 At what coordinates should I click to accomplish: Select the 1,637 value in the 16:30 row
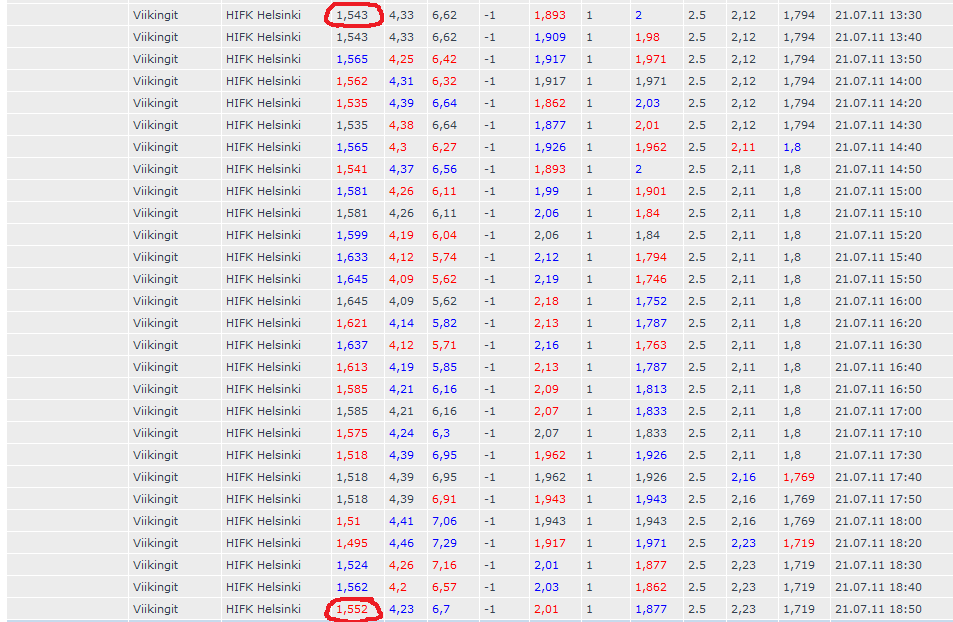pyautogui.click(x=352, y=345)
